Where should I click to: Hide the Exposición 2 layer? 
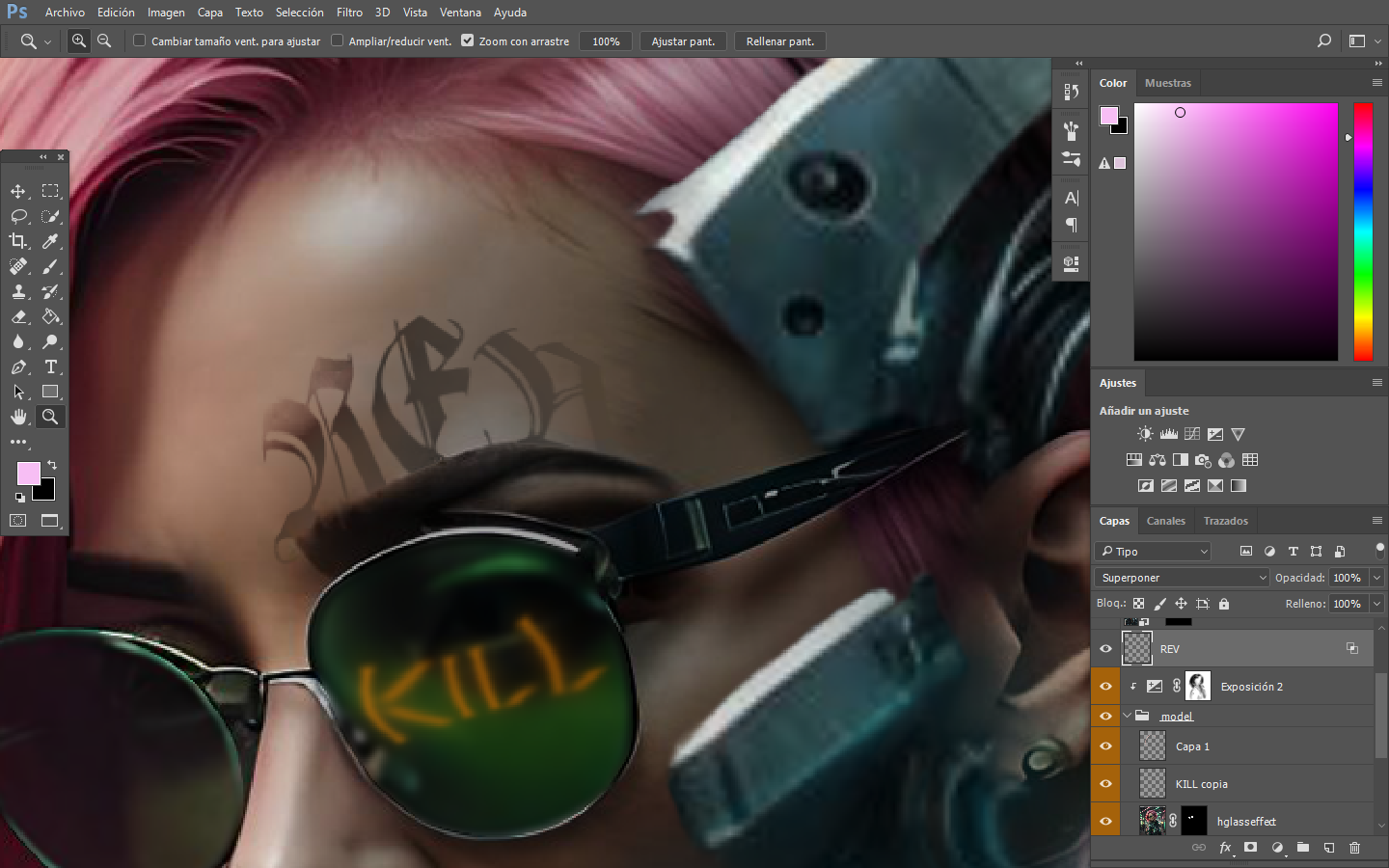(1105, 687)
